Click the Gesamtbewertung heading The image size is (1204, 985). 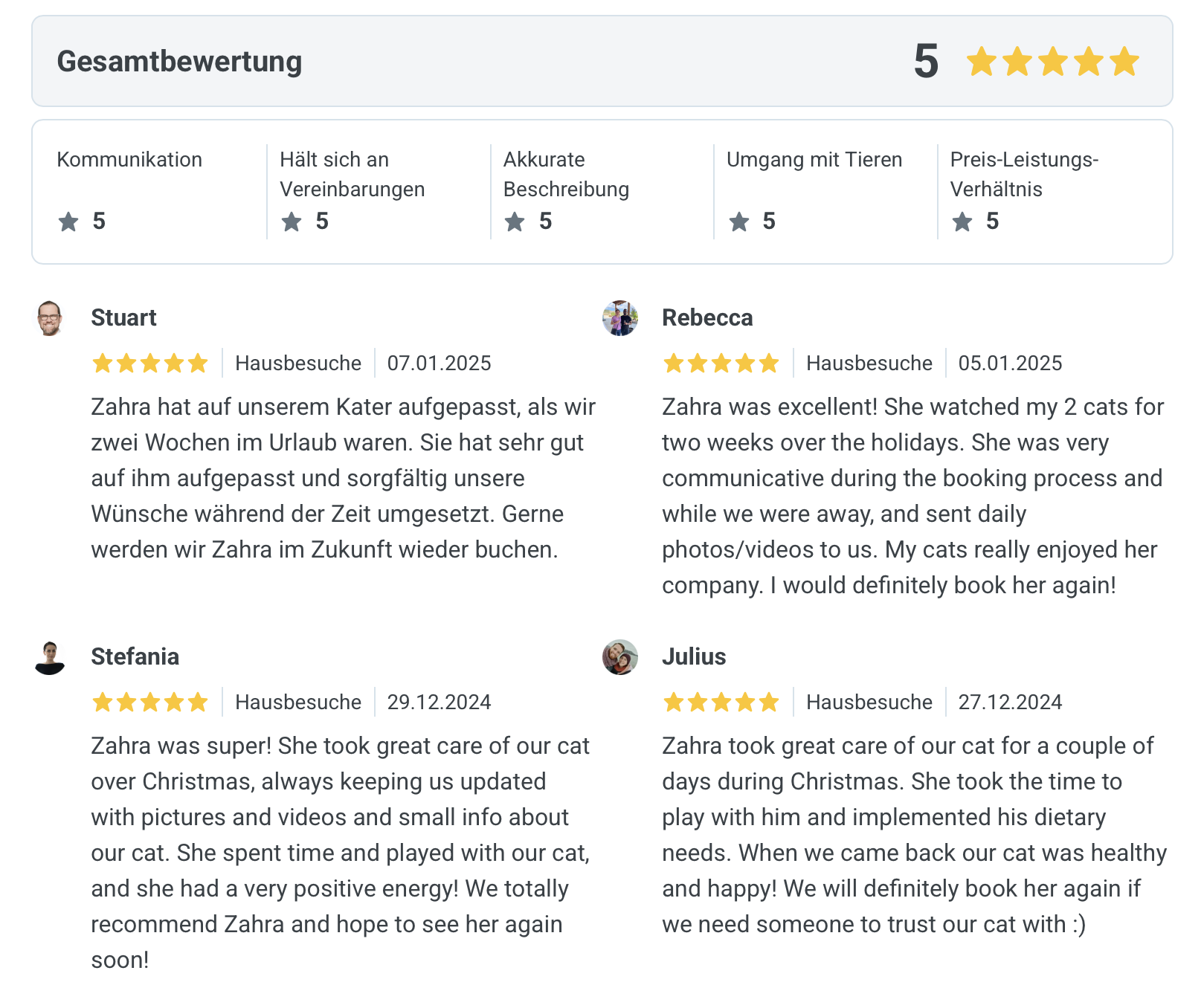pyautogui.click(x=179, y=62)
